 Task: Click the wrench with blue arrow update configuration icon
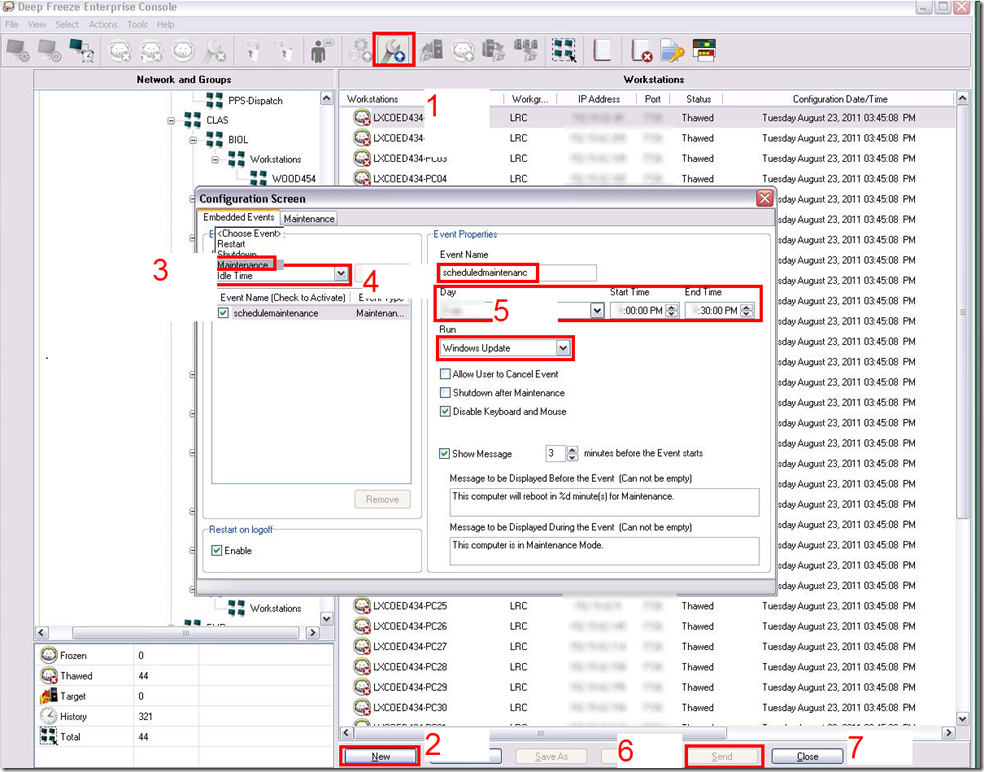[394, 50]
